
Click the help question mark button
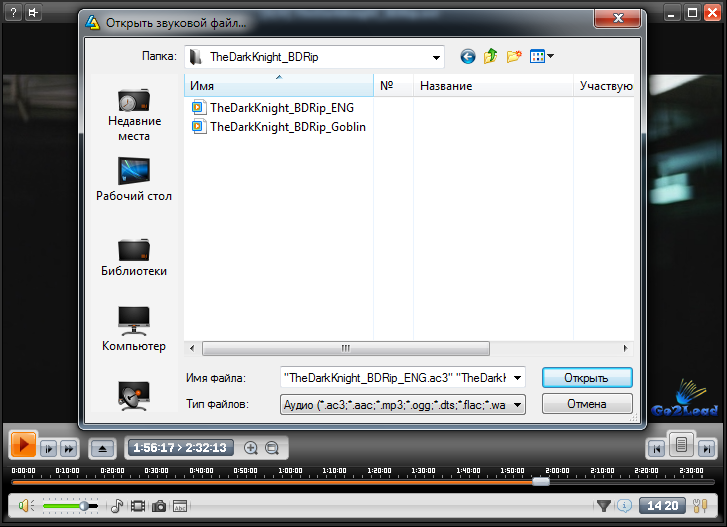click(13, 13)
